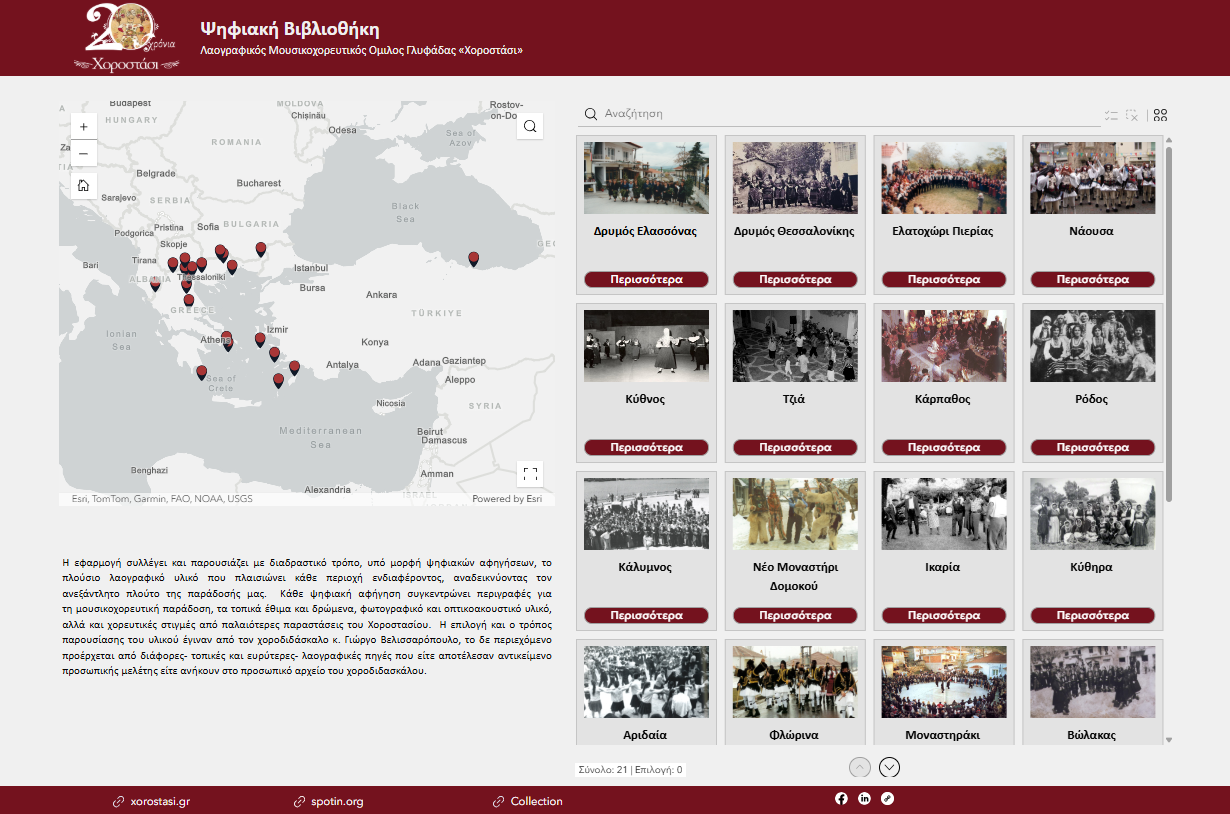Click Περισσότερα button under Νάουσα
Image resolution: width=1230 pixels, height=814 pixels.
(1093, 280)
